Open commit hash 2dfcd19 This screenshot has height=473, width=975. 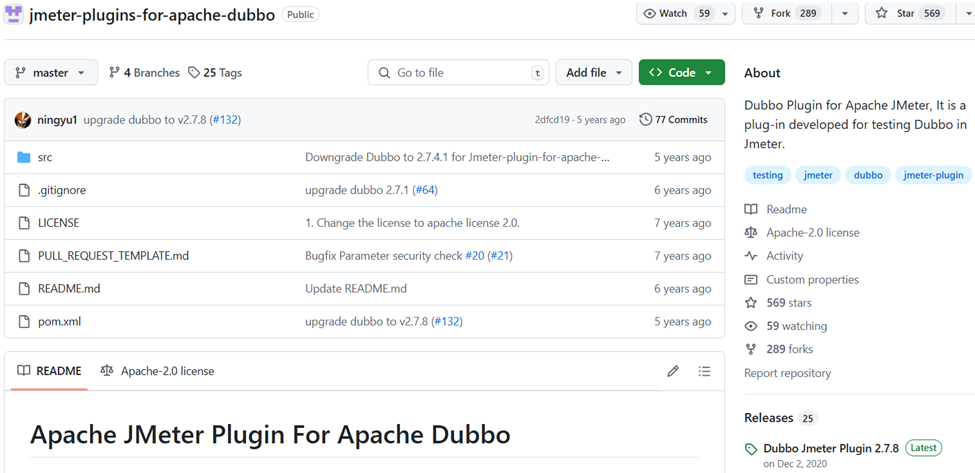tap(552, 120)
